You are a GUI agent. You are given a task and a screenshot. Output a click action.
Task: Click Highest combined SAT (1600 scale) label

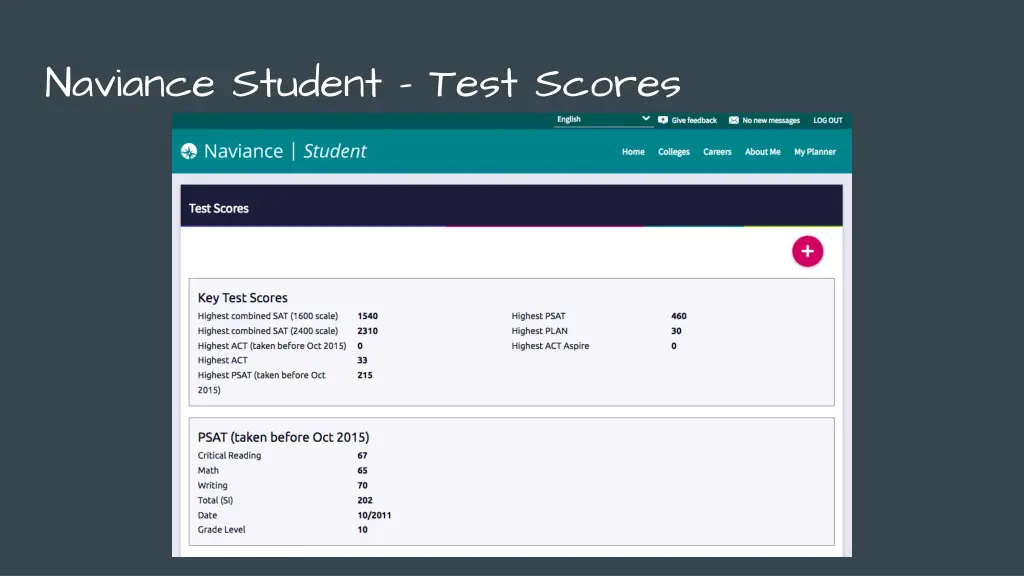(268, 316)
